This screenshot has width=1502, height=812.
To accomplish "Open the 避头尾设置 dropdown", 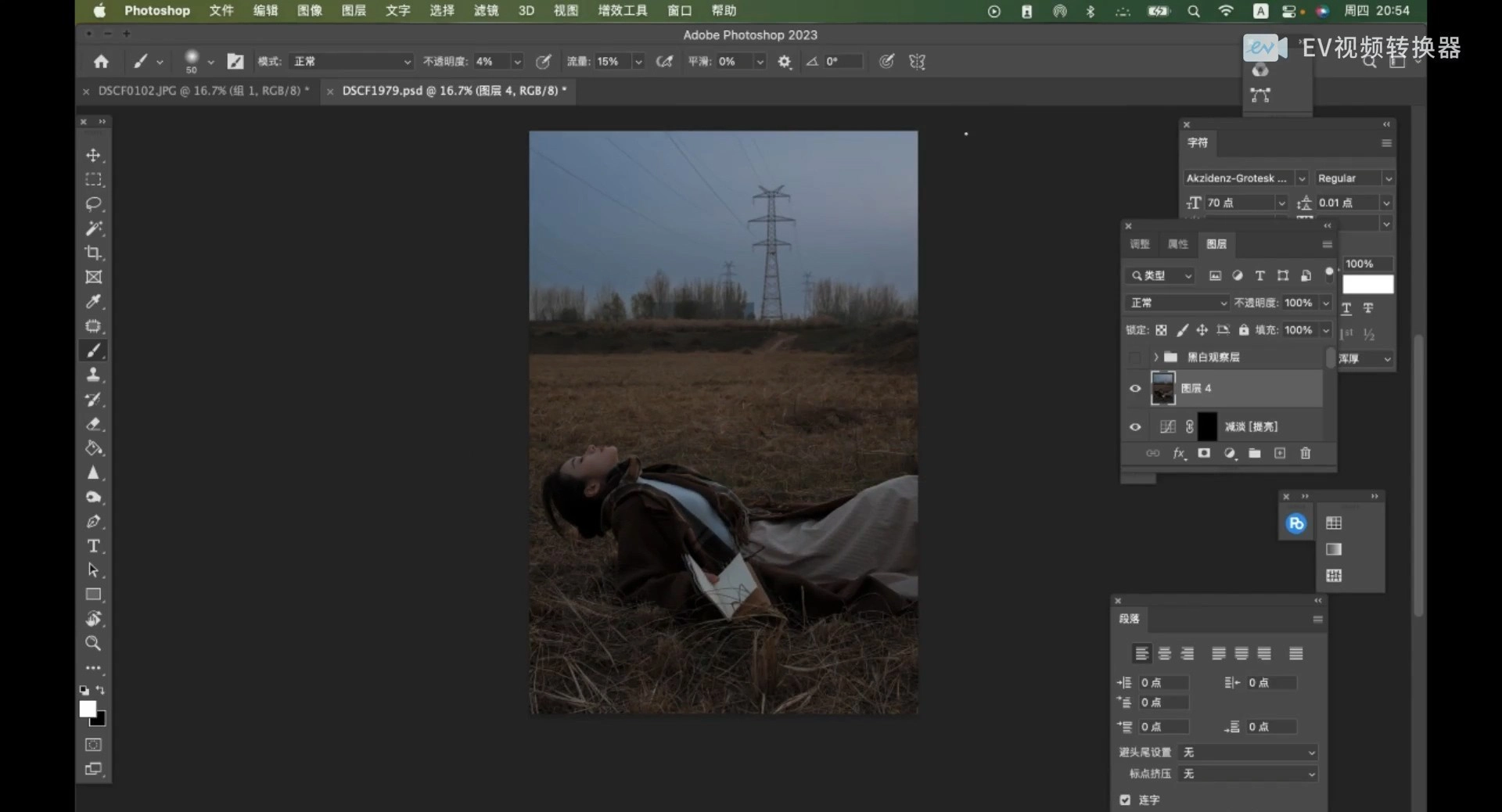I will [1249, 752].
